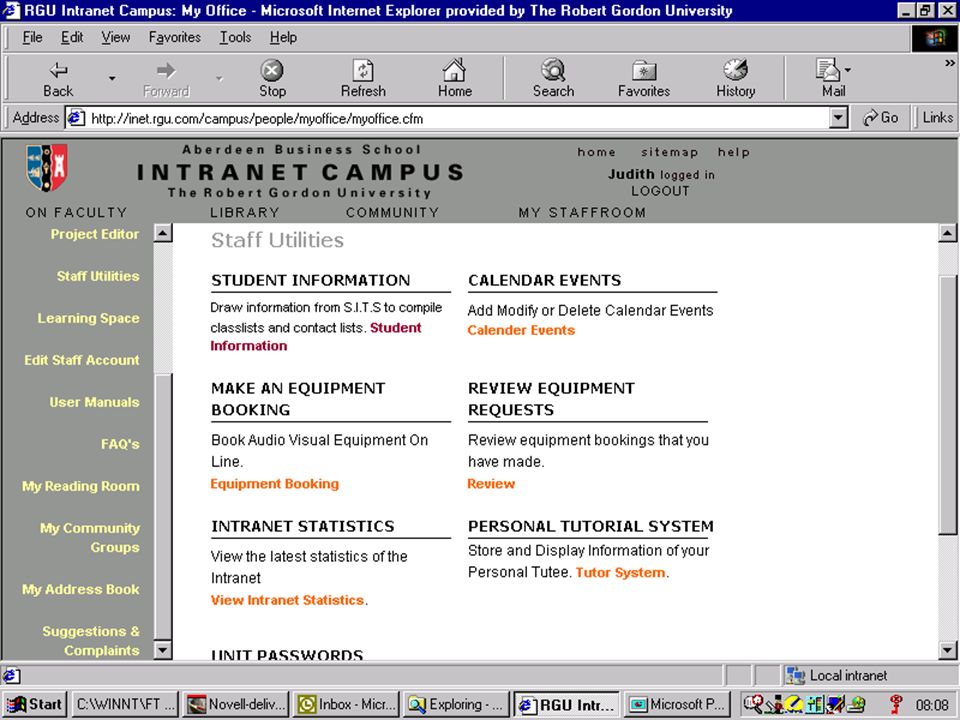Viewport: 960px width, 720px height.
Task: Click the sitemap link in header
Action: 669,152
